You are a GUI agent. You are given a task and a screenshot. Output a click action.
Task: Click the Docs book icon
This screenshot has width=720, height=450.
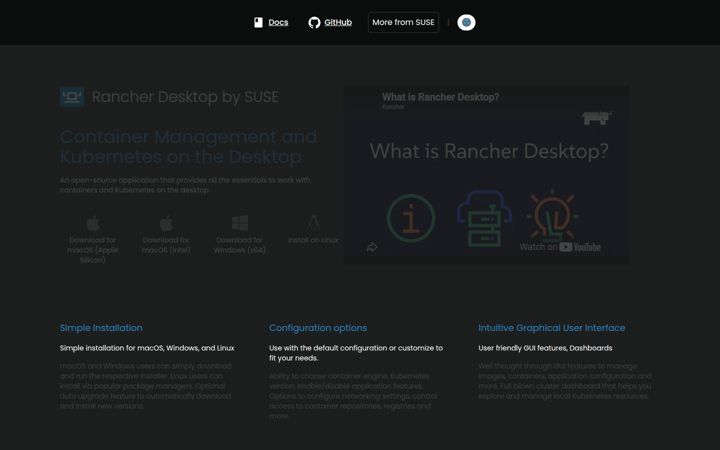(259, 22)
